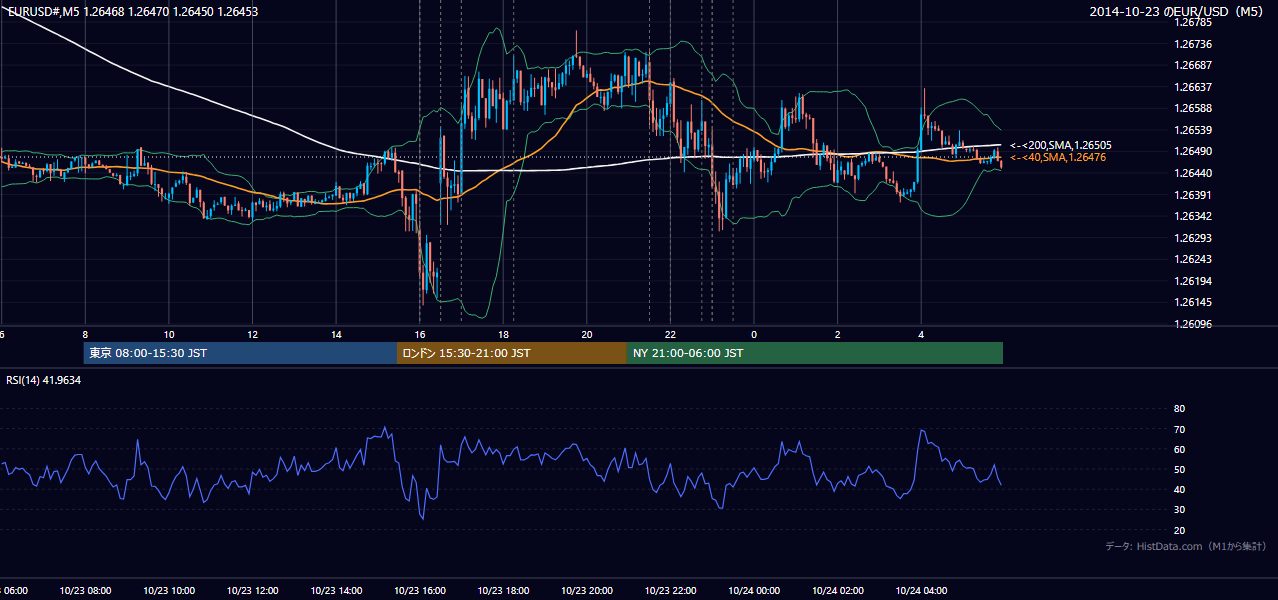Click price axis value 1.26194
Viewport: 1278px width, 600px height.
coord(1193,281)
